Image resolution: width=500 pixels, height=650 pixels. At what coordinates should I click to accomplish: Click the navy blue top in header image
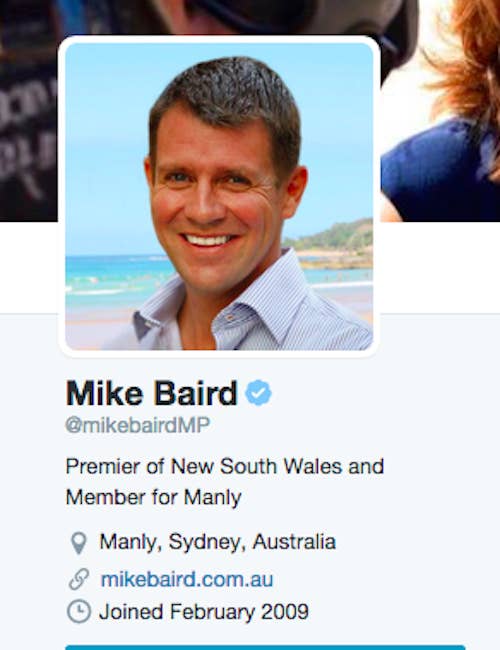pos(439,172)
